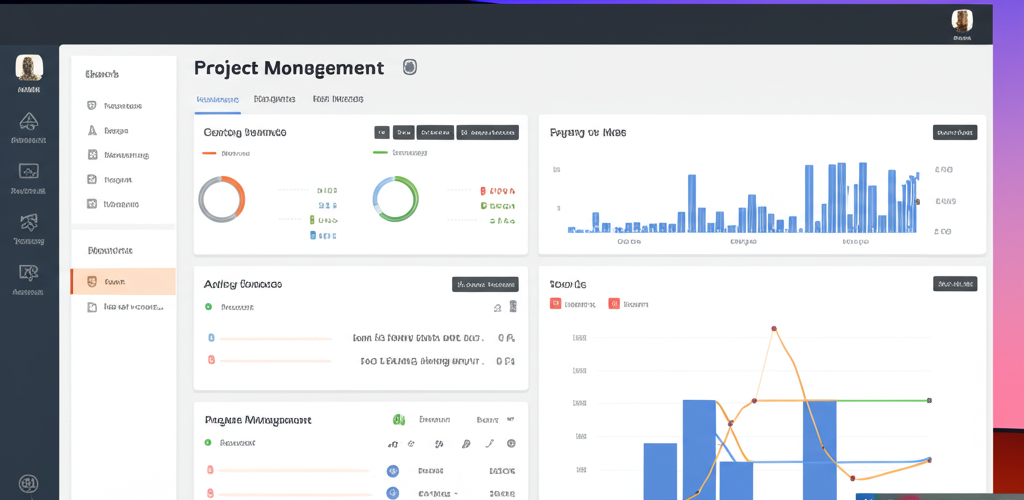Select green radio dot in middle-left card

pyautogui.click(x=209, y=308)
